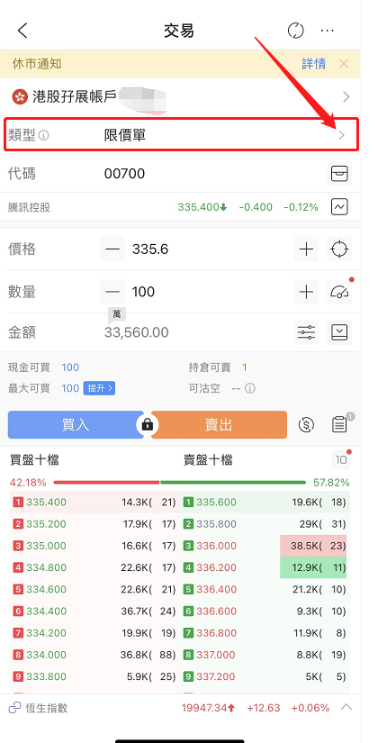This screenshot has height=743, width=375.
Task: Select bid level 5 price 334.600
Action: coord(46,589)
